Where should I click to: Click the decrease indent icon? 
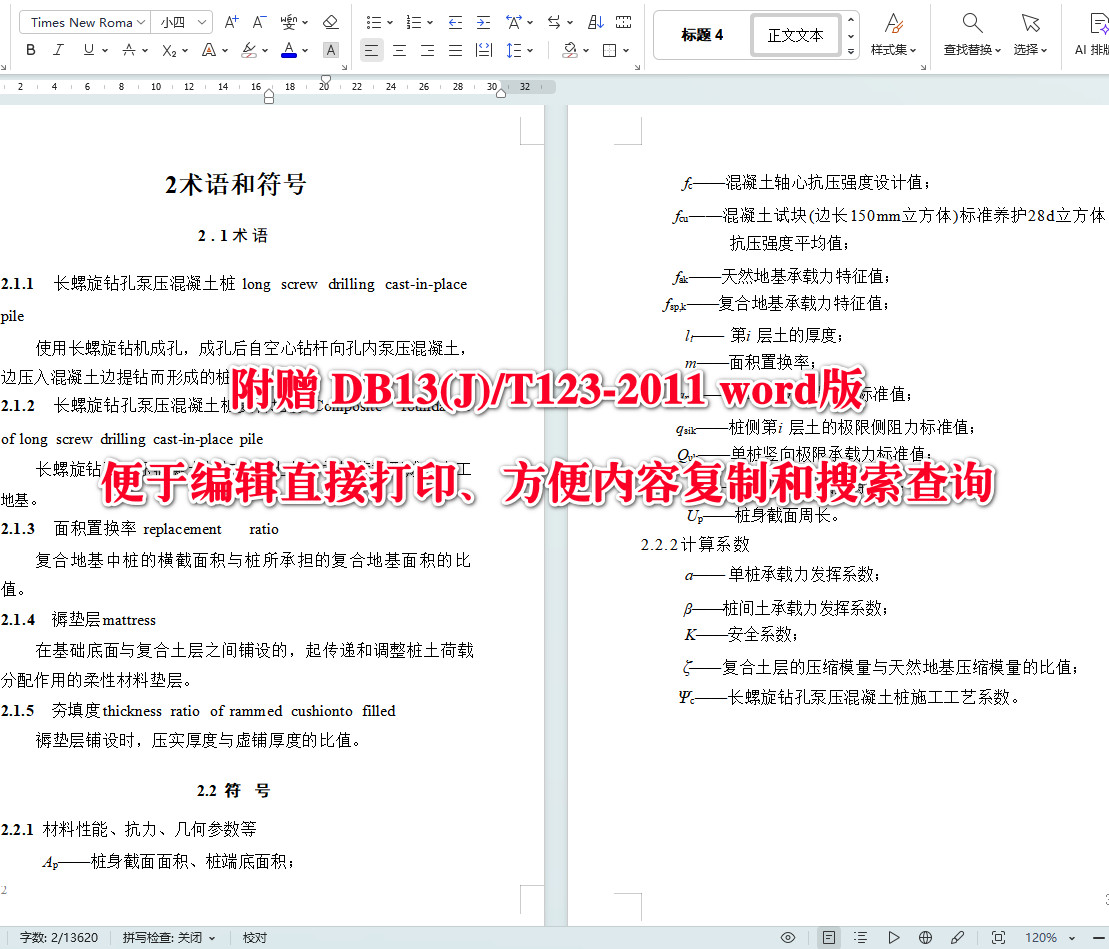tap(455, 23)
